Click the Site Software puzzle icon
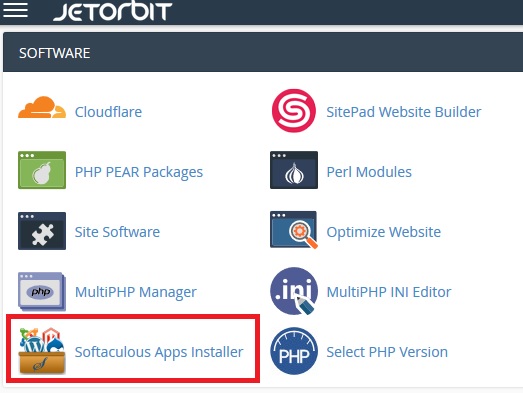This screenshot has width=523, height=393. coord(42,231)
